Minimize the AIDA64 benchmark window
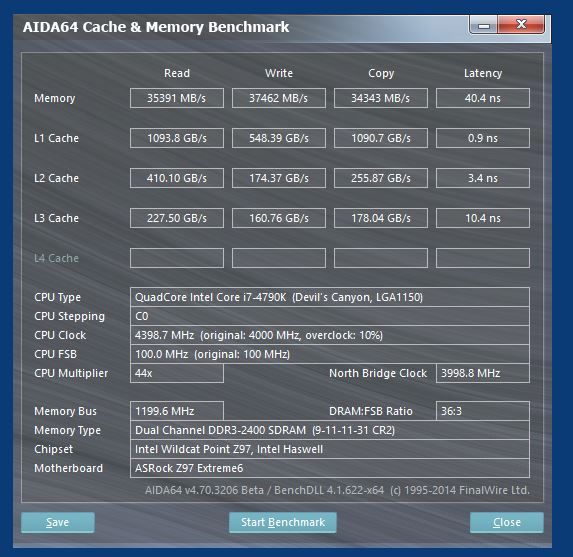The width and height of the screenshot is (573, 557). 483,25
